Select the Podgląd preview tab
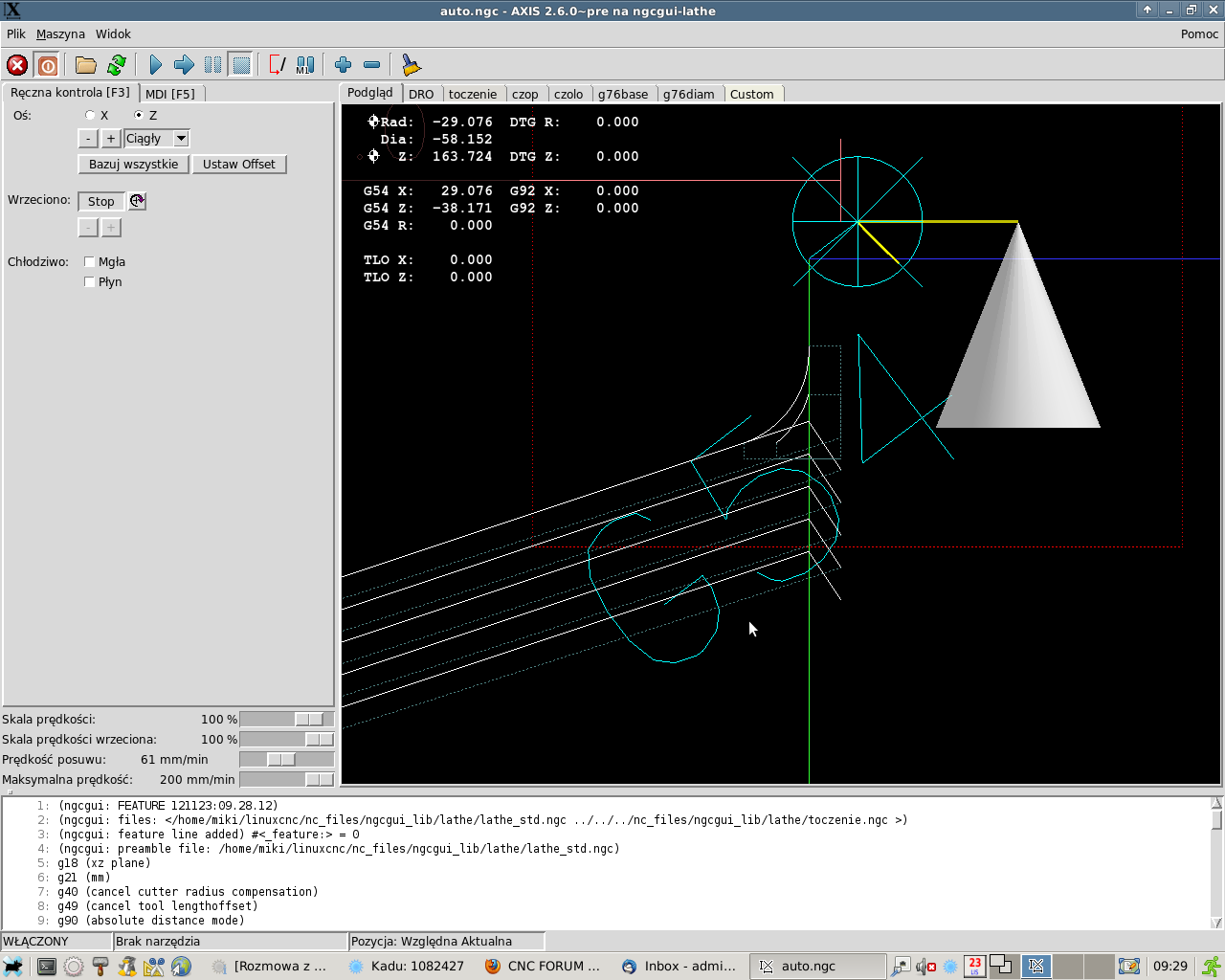The height and width of the screenshot is (980, 1225). pyautogui.click(x=370, y=93)
